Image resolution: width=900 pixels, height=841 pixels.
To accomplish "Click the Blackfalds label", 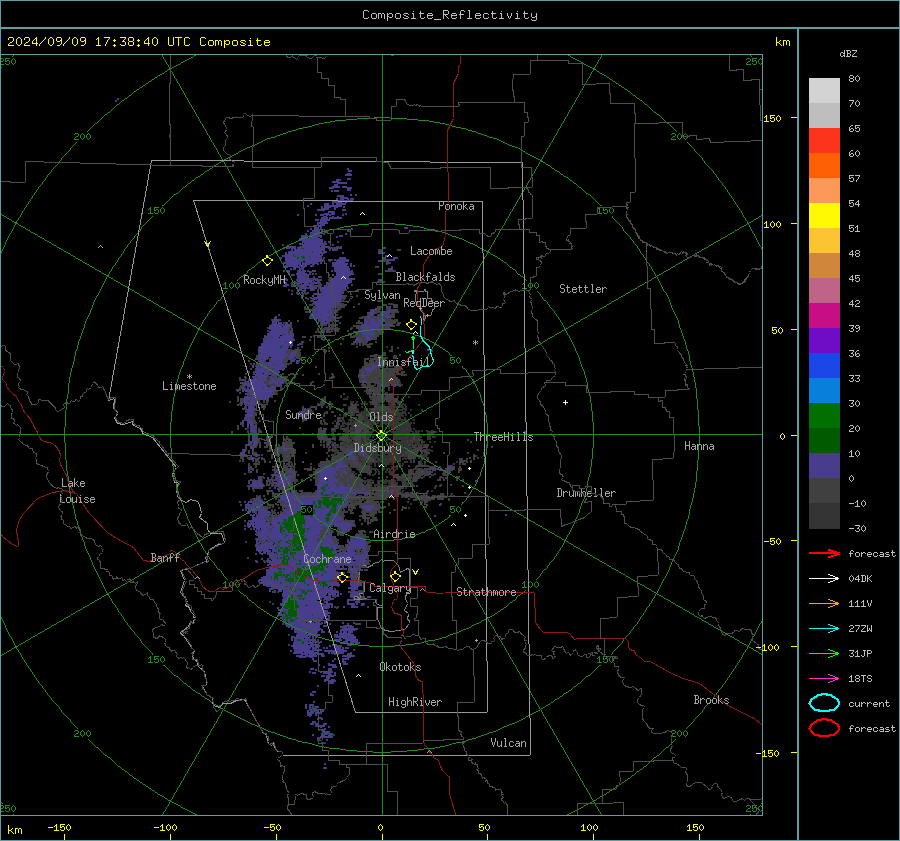I will tap(425, 277).
